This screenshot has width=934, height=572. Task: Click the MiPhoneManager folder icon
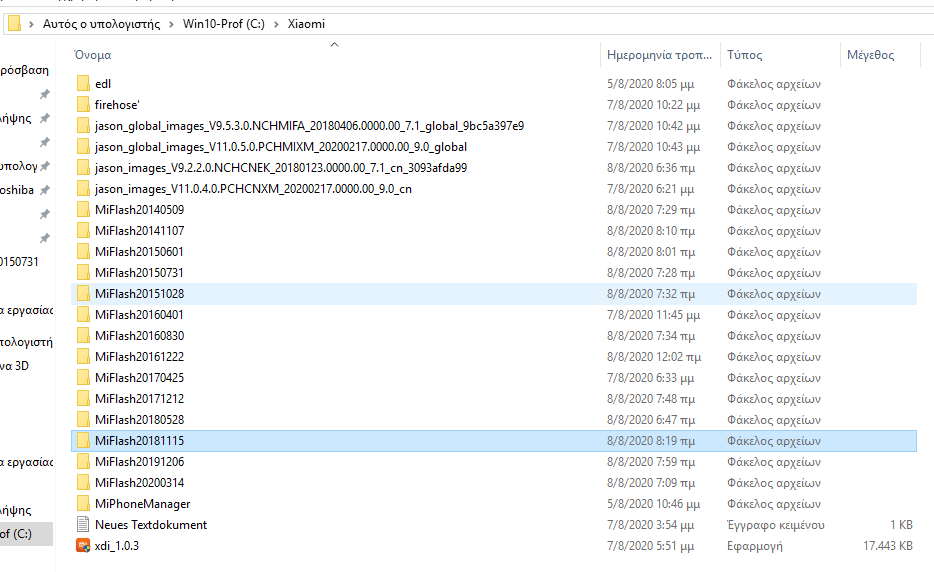(x=83, y=503)
